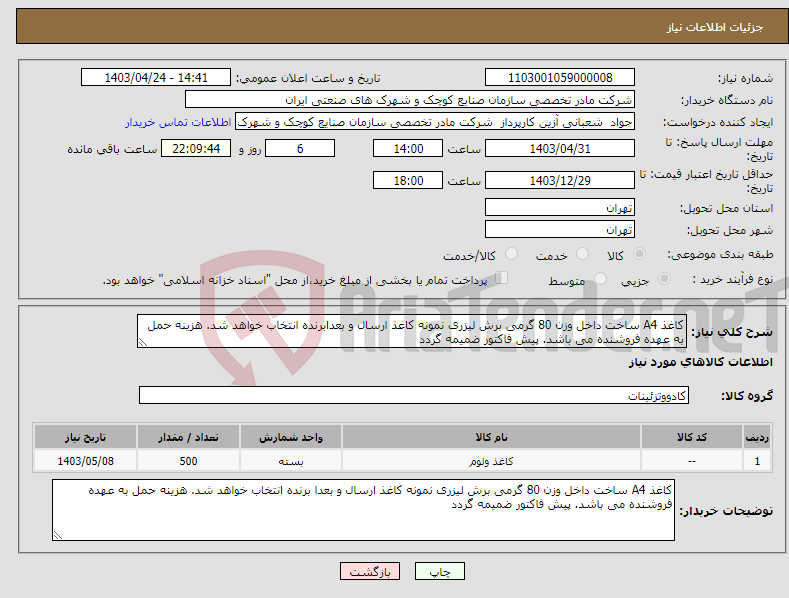This screenshot has width=789, height=598.
Task: Click the item code cell showing --
Action: [692, 461]
